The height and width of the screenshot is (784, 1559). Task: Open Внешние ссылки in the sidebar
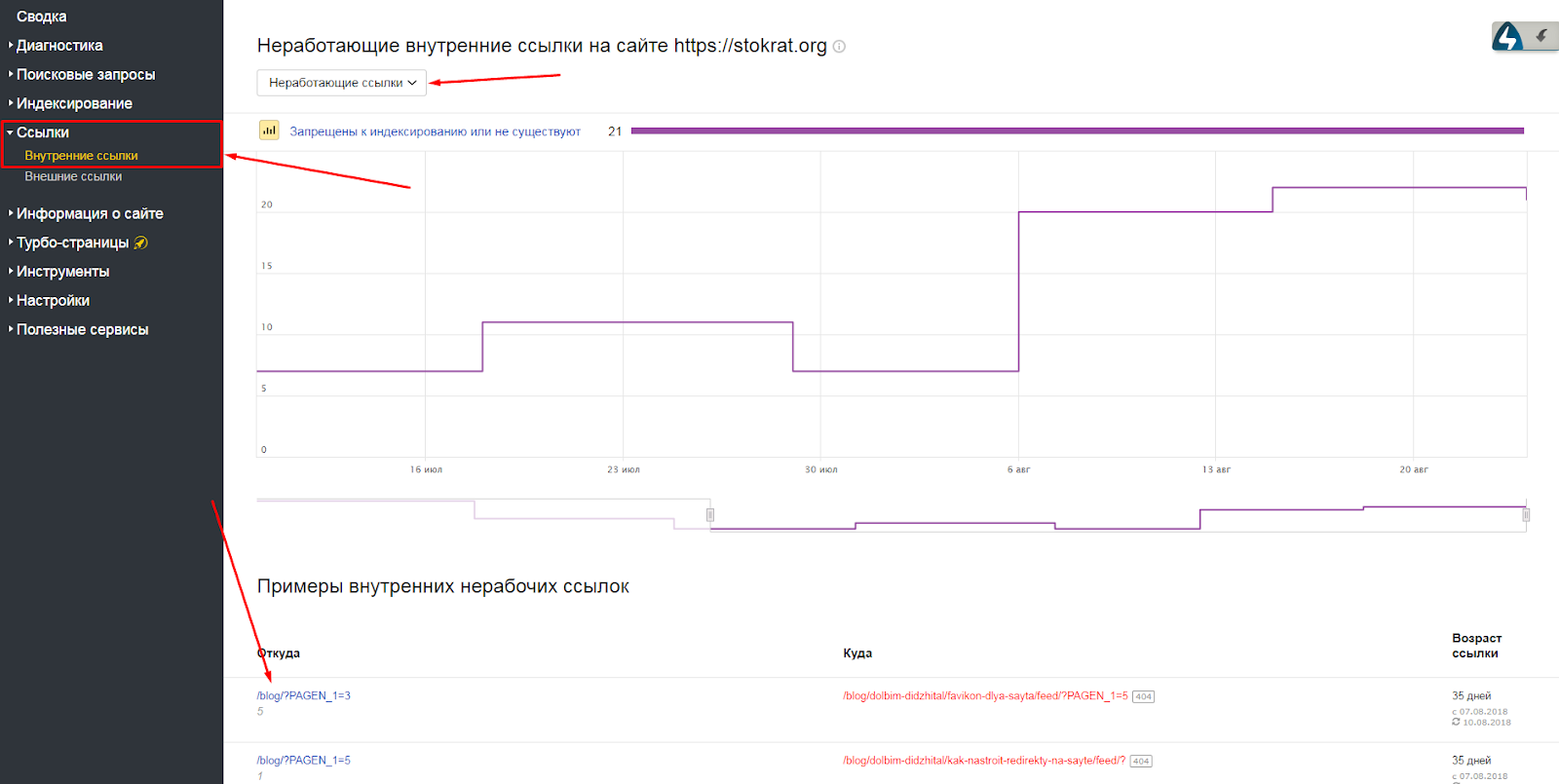coord(73,176)
